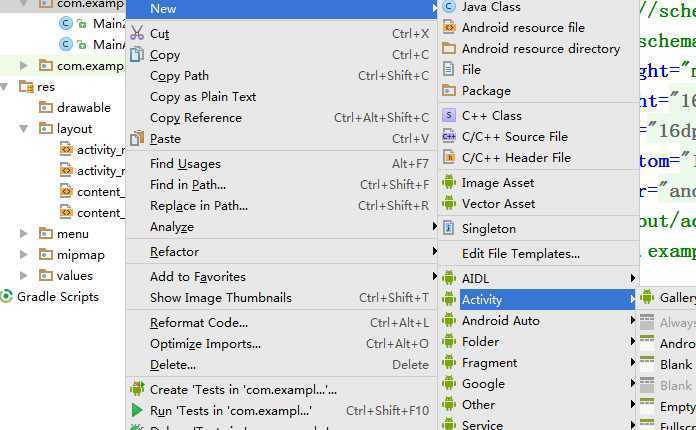This screenshot has width=696, height=430.
Task: Click the Run Tests green arrow icon
Action: click(137, 410)
